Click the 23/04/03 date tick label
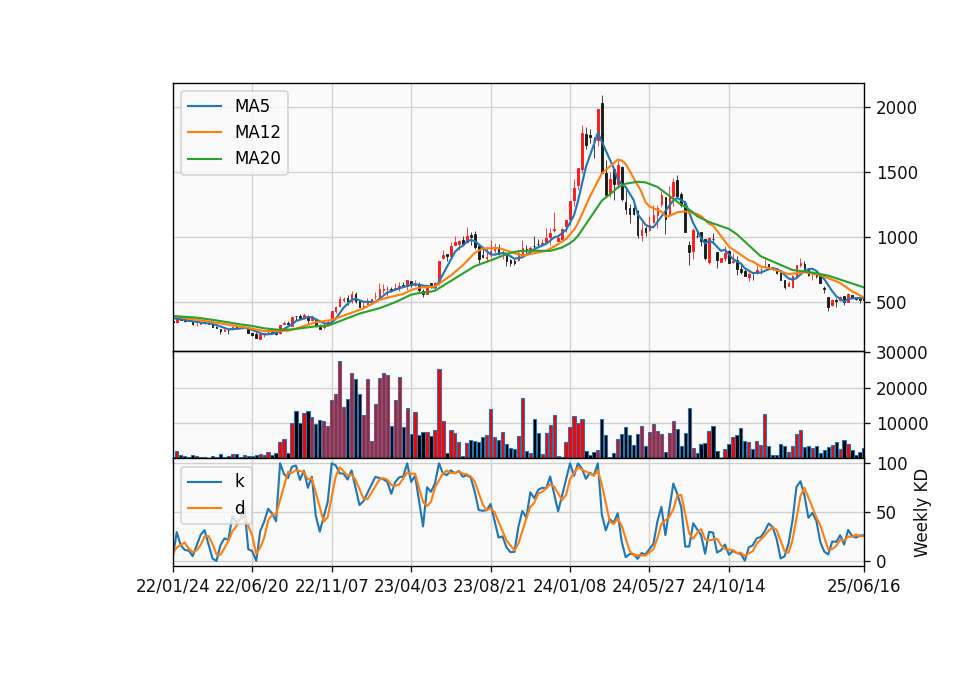This screenshot has width=960, height=690. 411,586
